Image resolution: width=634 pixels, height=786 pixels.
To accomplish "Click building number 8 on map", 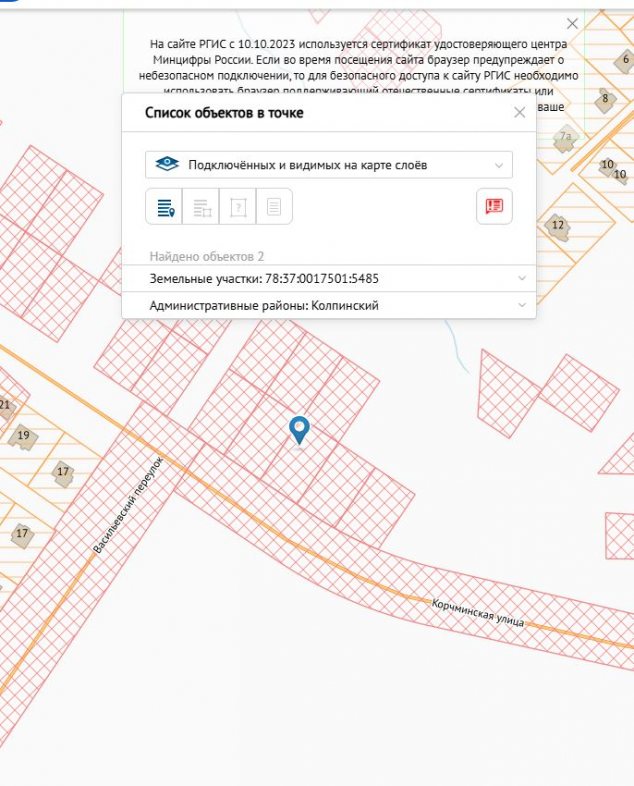I will click(x=604, y=98).
